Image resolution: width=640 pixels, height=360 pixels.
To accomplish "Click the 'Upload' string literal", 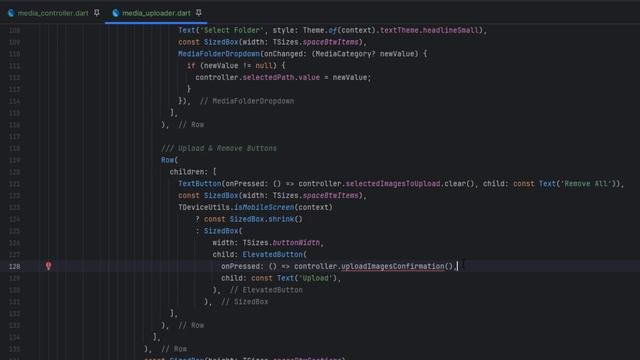I will click(315, 278).
